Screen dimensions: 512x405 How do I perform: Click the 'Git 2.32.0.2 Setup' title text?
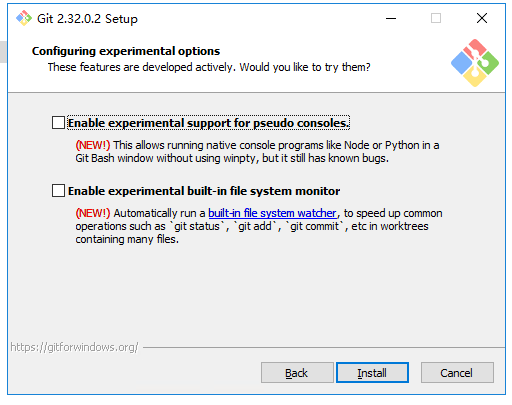pyautogui.click(x=87, y=19)
